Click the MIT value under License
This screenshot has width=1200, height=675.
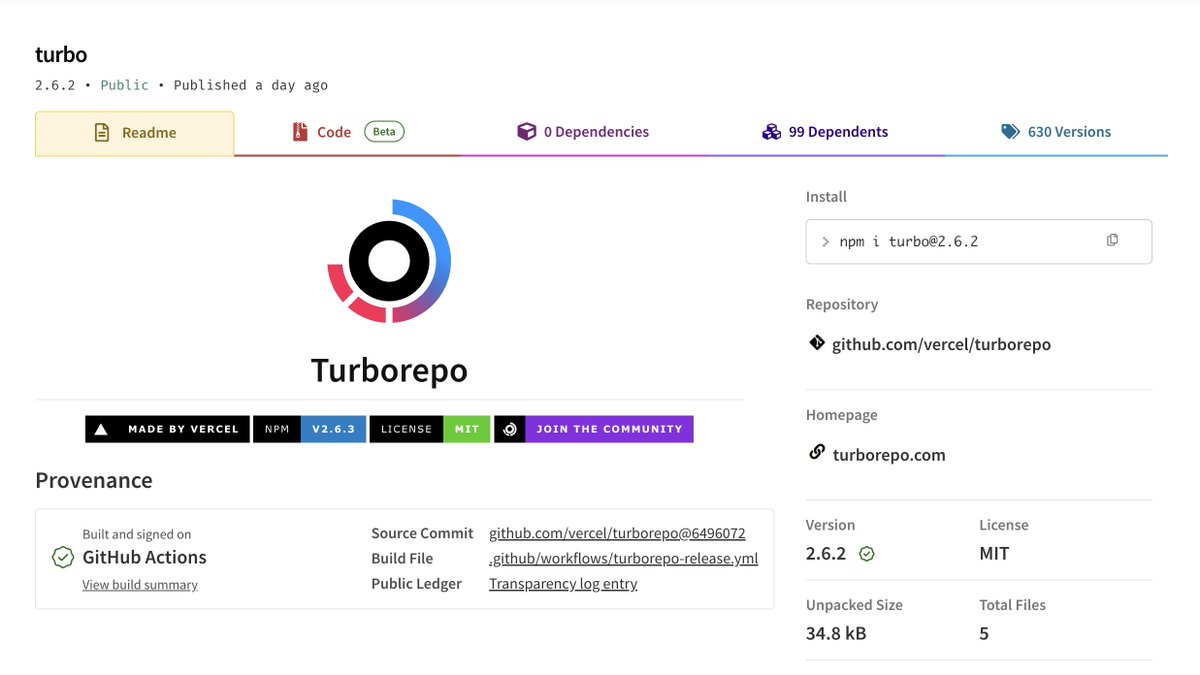[994, 553]
